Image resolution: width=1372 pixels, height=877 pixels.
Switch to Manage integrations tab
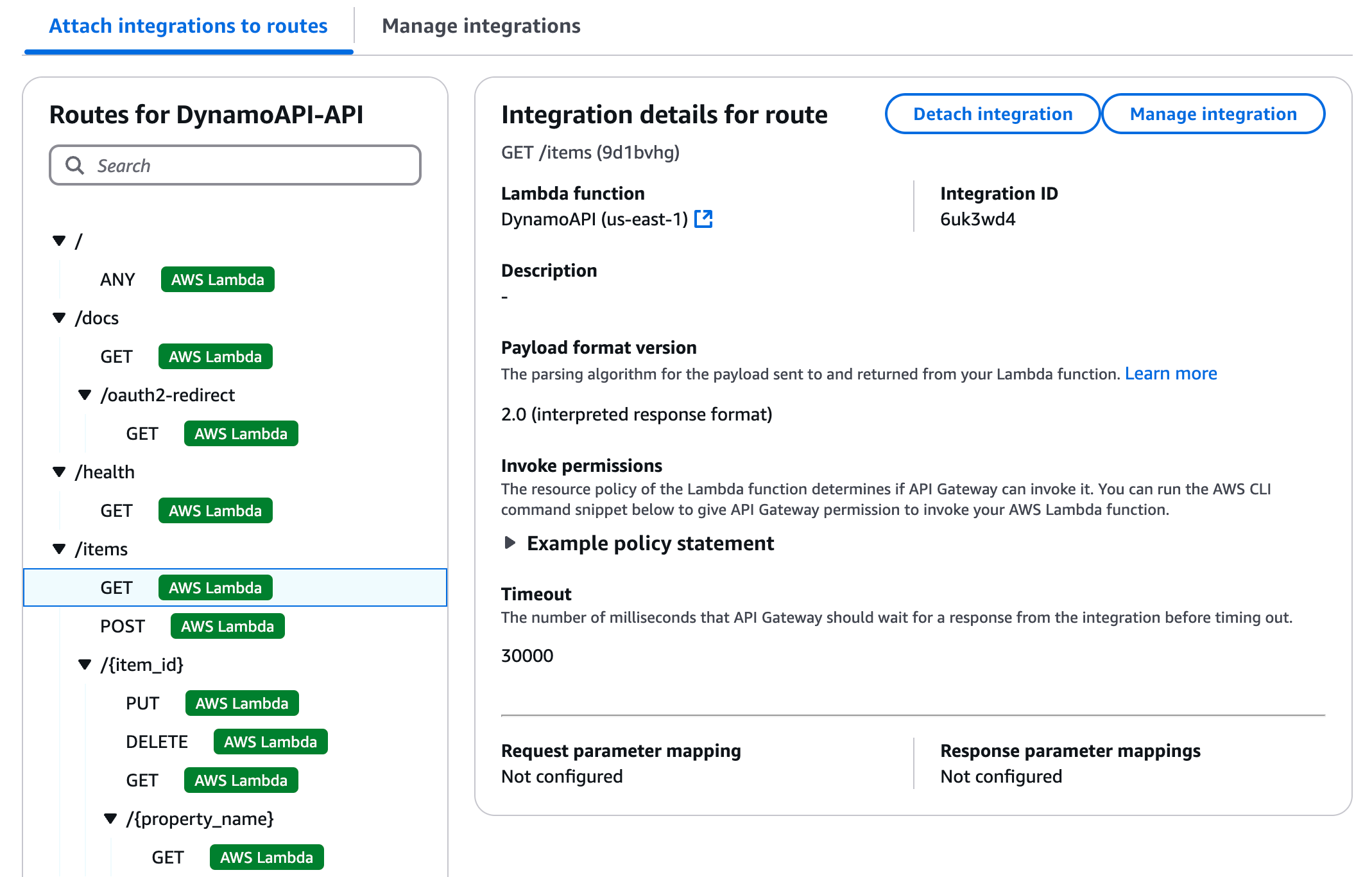481,26
